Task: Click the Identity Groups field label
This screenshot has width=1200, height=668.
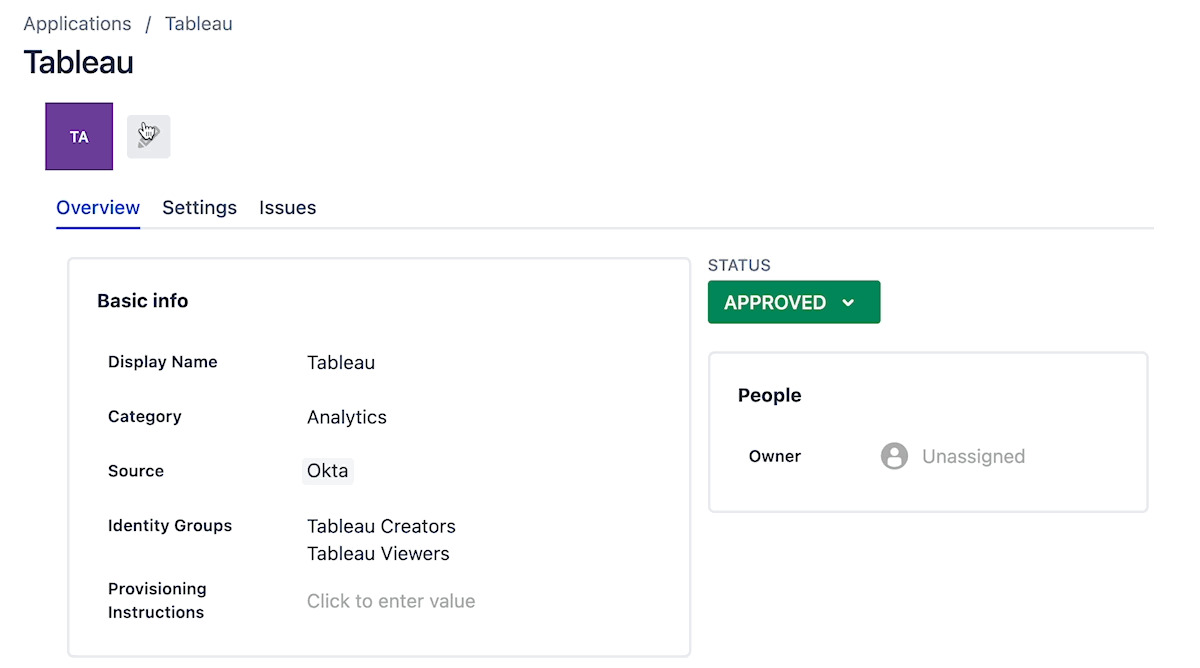Action: (x=170, y=526)
